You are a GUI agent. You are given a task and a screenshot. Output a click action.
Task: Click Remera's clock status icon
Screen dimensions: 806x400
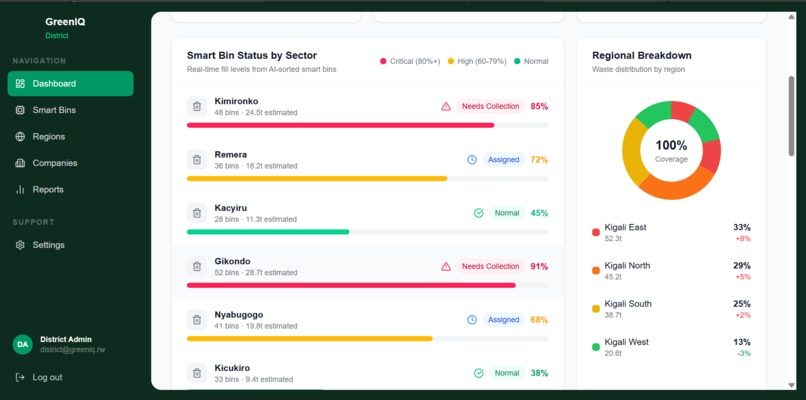472,160
